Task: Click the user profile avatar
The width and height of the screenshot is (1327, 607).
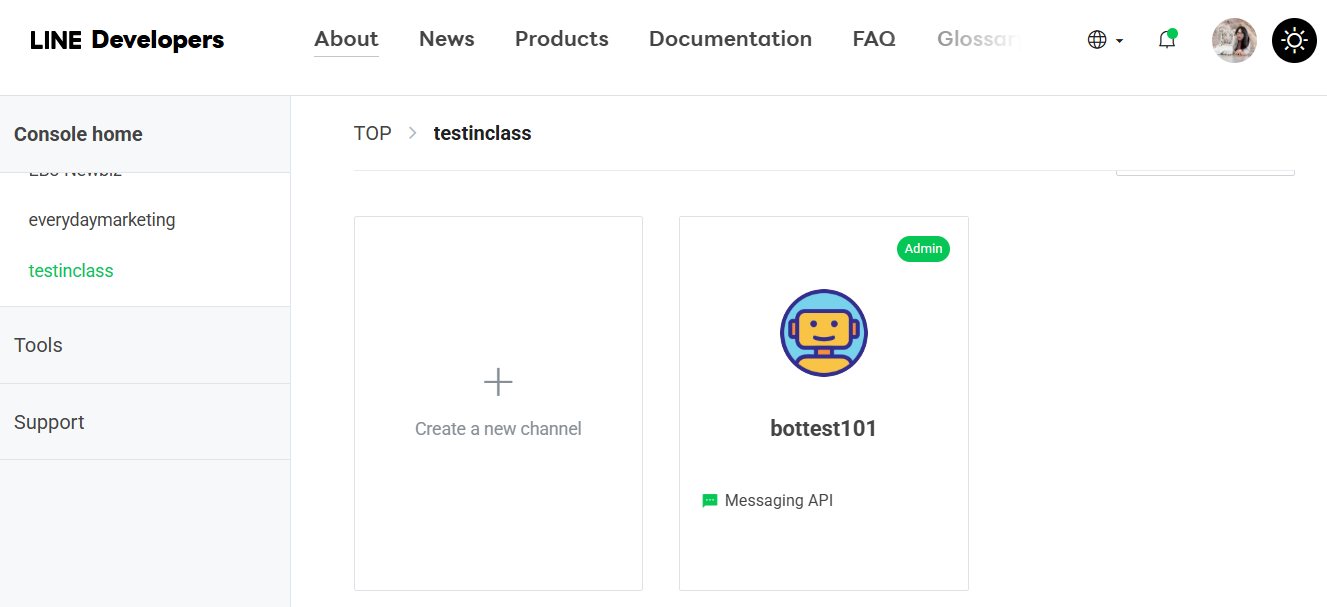Action: [x=1234, y=40]
